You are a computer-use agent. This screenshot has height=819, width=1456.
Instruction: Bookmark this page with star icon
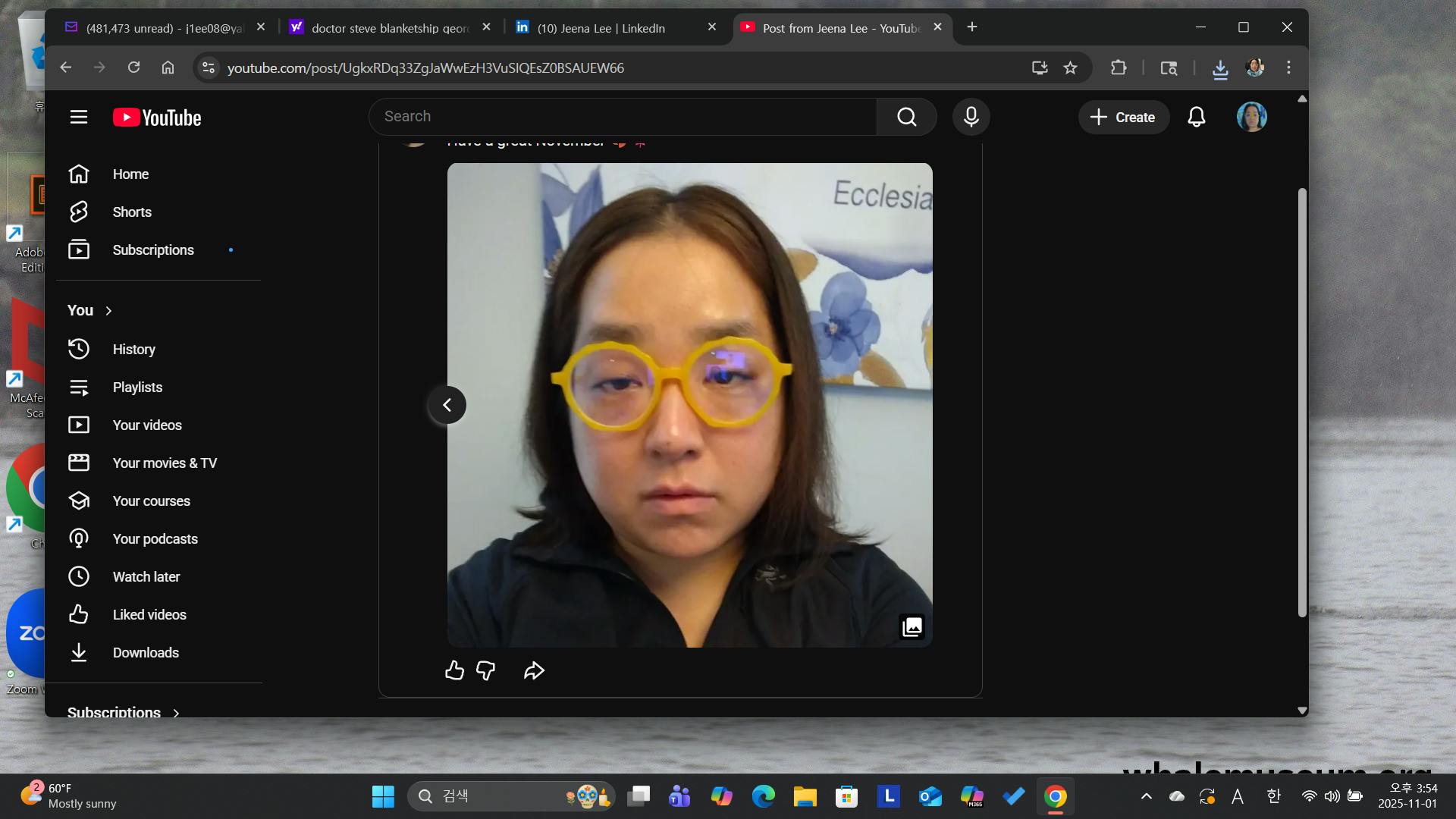pos(1070,67)
